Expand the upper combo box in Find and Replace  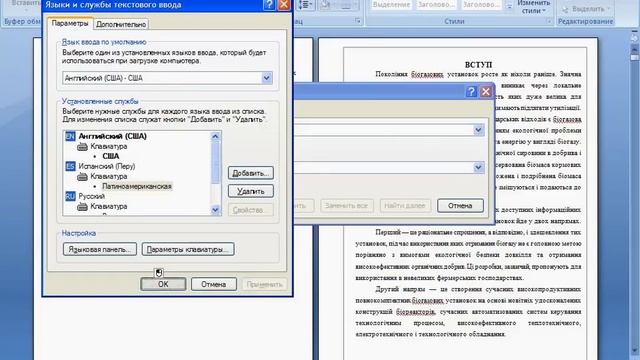478,130
